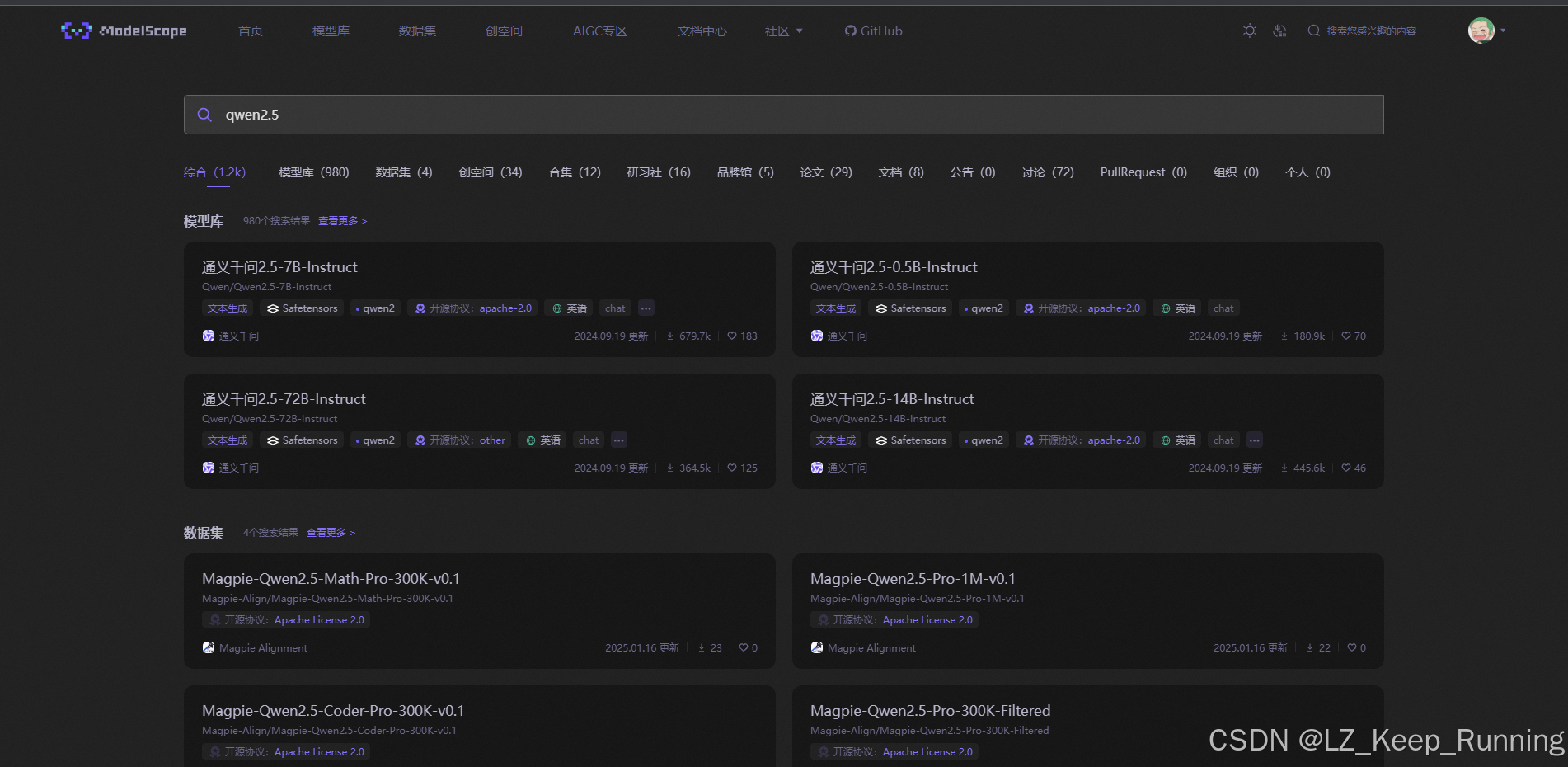
Task: Open Magpie-Qwen2.5-Pro-1M-v0.1 dataset
Action: coord(913,579)
